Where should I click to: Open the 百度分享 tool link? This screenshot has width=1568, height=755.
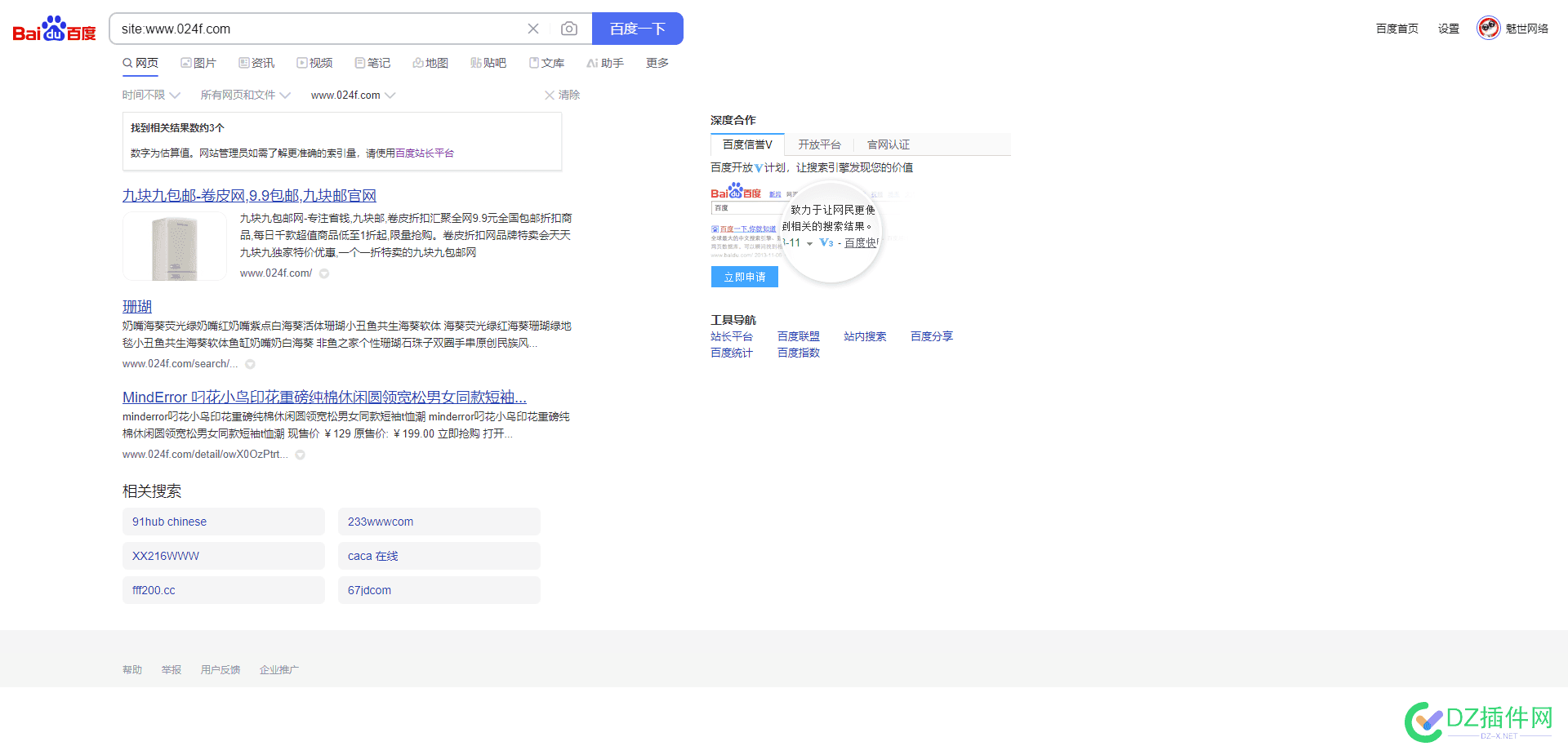pos(932,336)
